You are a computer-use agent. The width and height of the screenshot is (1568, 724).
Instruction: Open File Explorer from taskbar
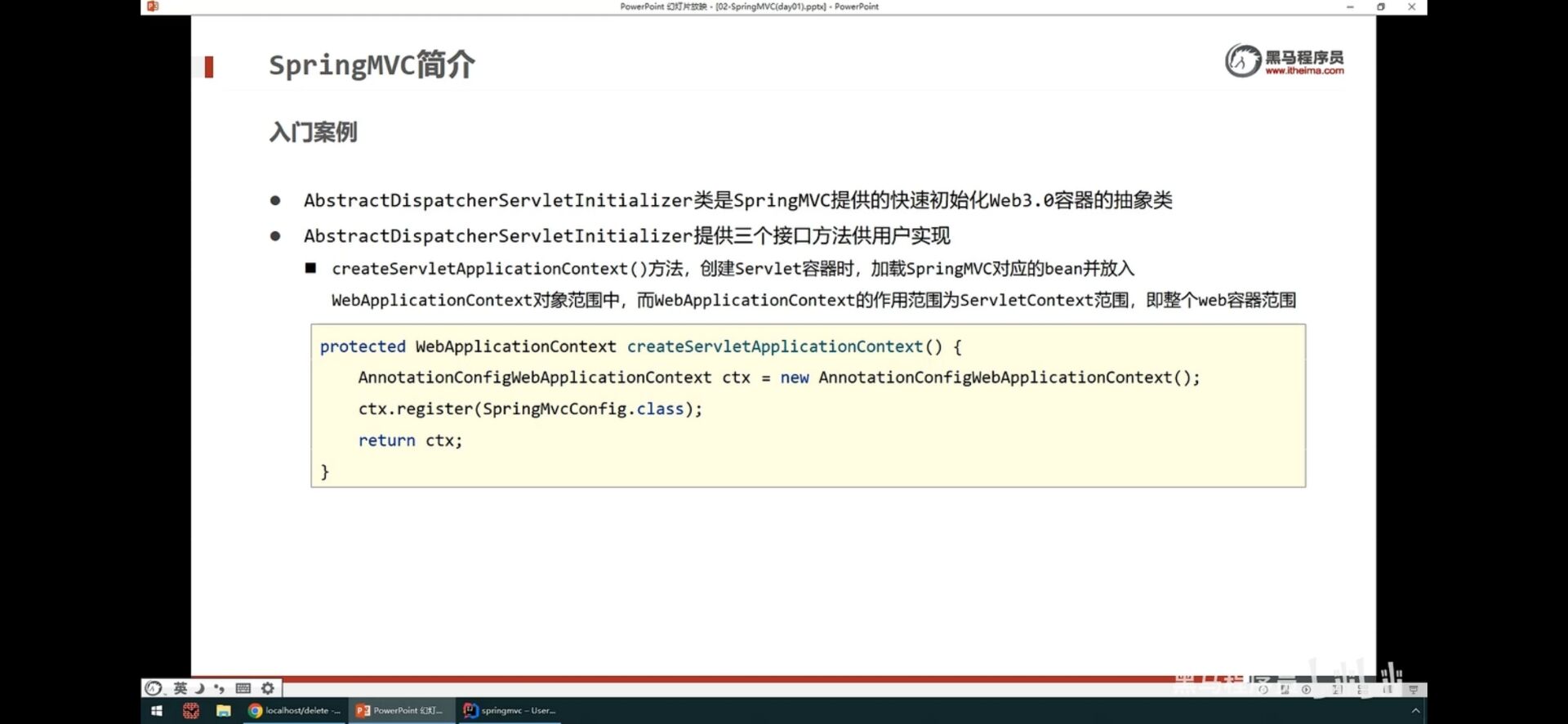pyautogui.click(x=223, y=711)
